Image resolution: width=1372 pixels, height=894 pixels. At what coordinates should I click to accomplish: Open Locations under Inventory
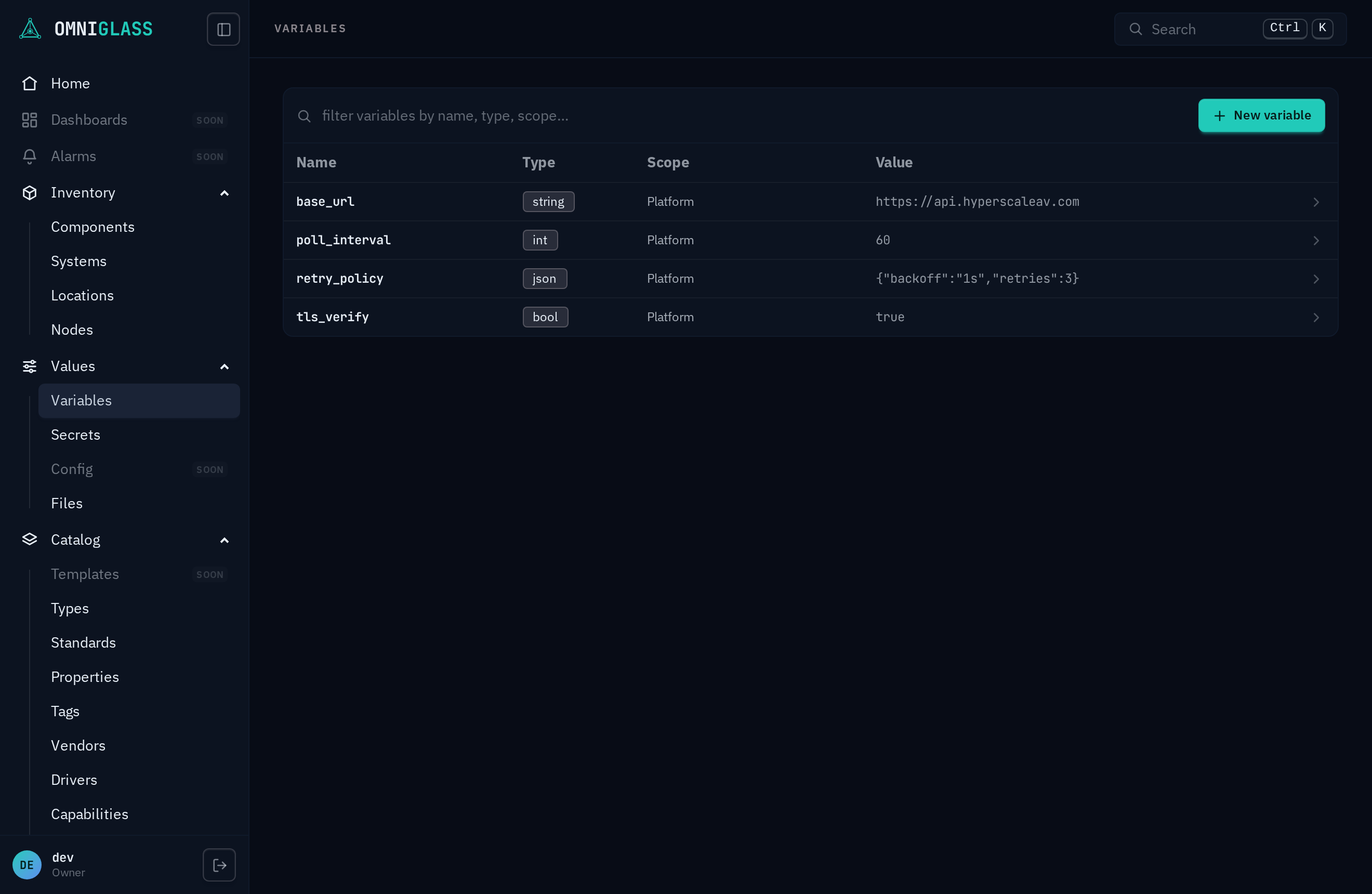coord(139,296)
